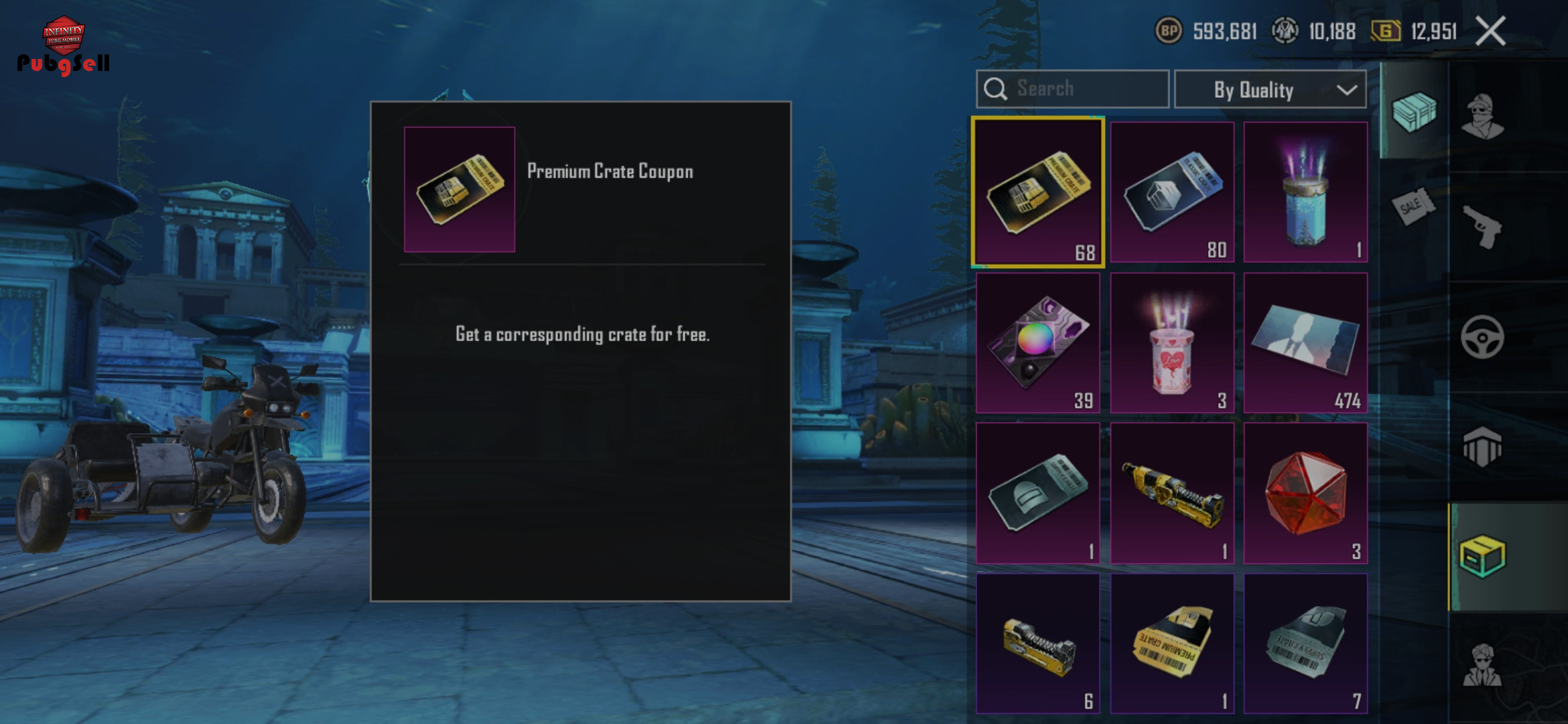Select the yellow crate items category
This screenshot has height=724, width=1568.
(x=1482, y=556)
